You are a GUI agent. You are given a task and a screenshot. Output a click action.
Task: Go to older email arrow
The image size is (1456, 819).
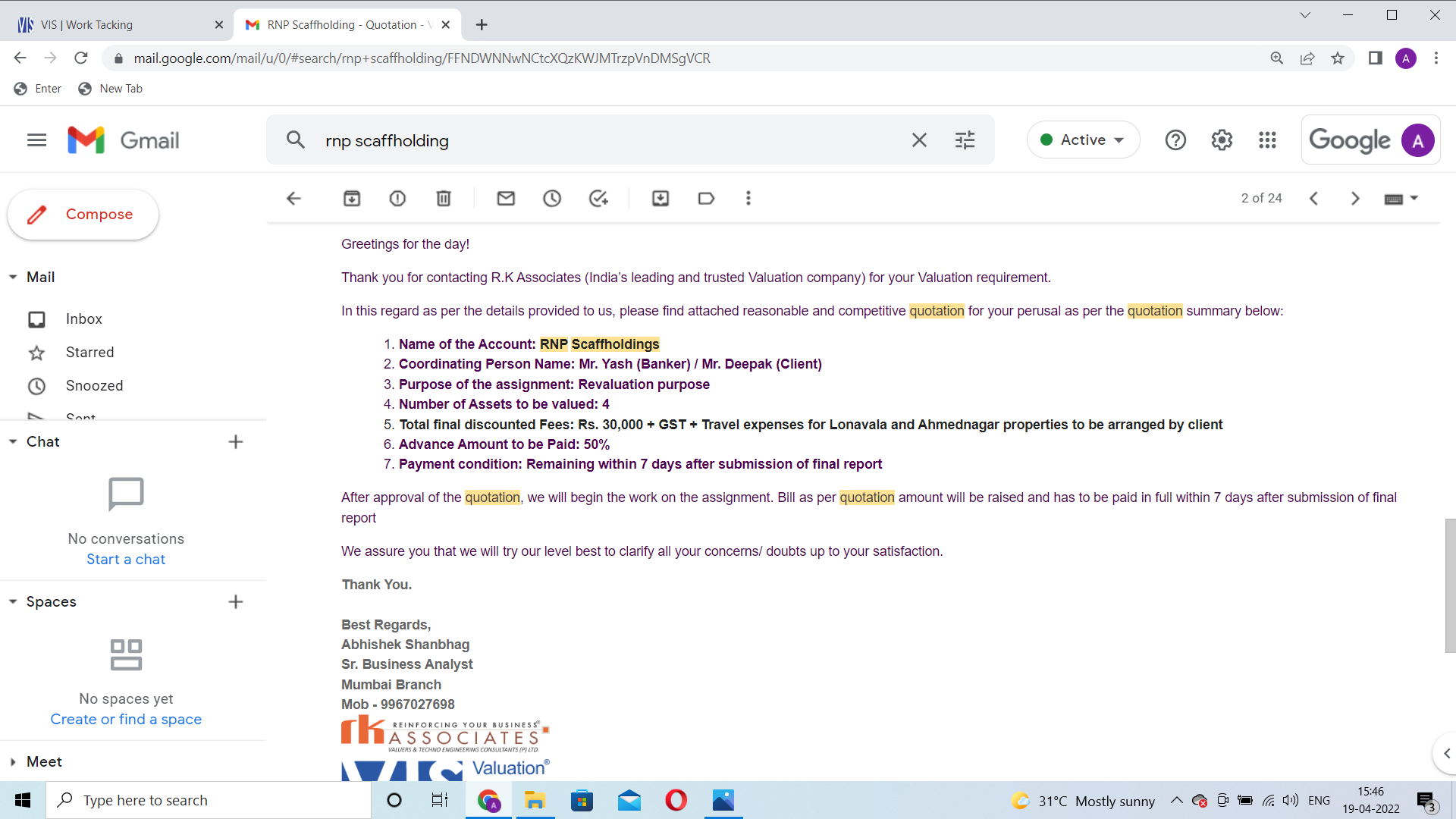pos(1355,199)
